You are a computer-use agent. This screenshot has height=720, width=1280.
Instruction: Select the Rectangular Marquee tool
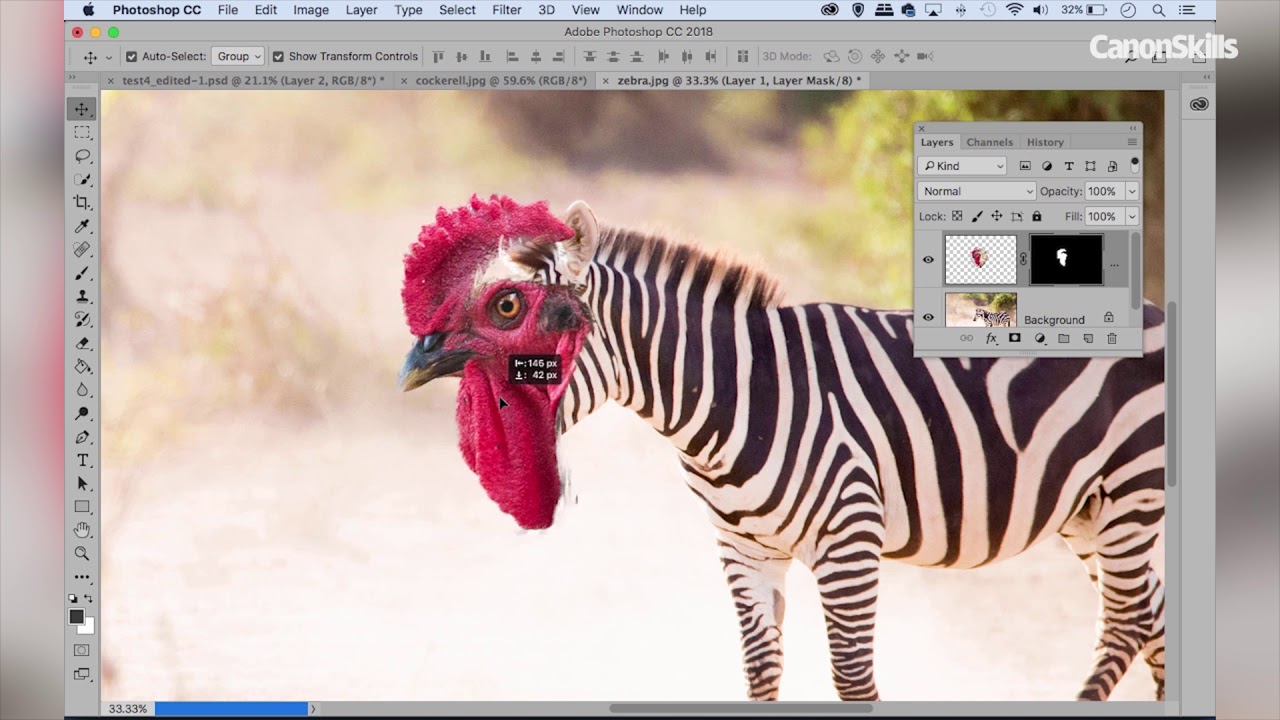[x=83, y=132]
